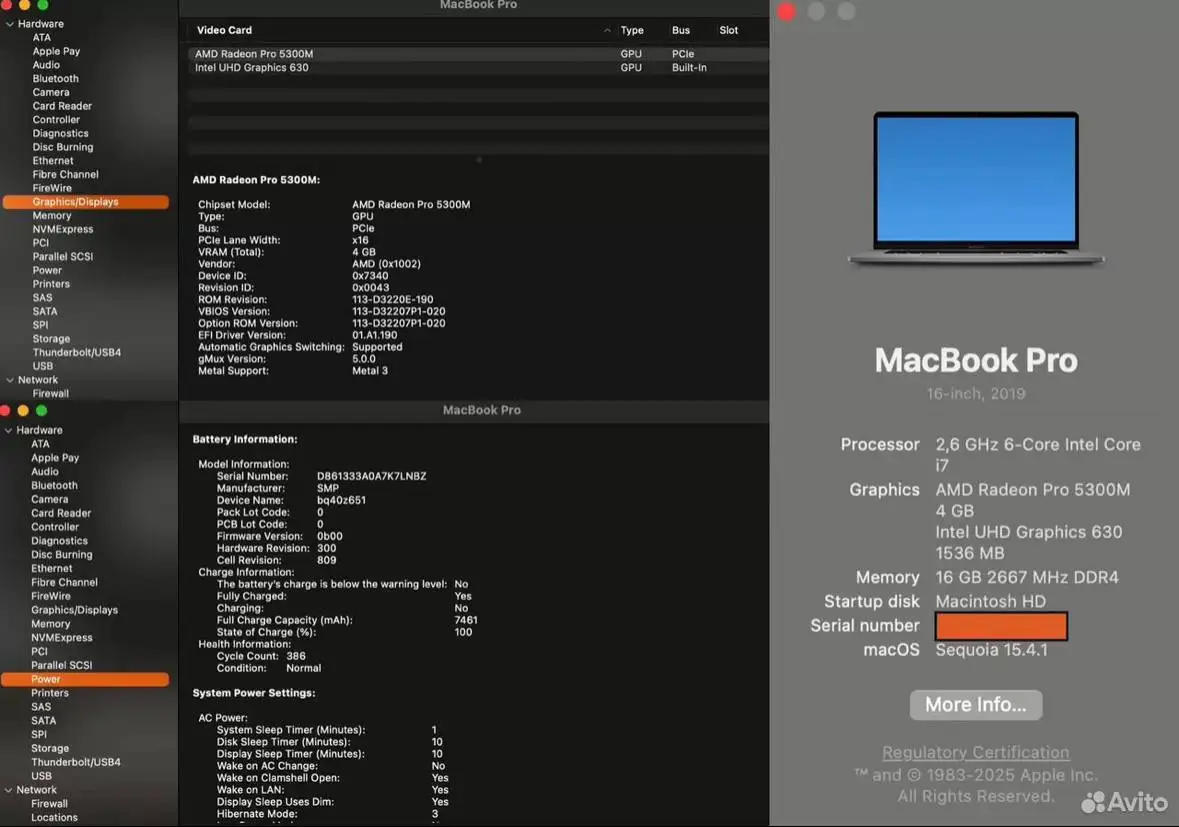Select Power in upper window sidebar

click(47, 271)
